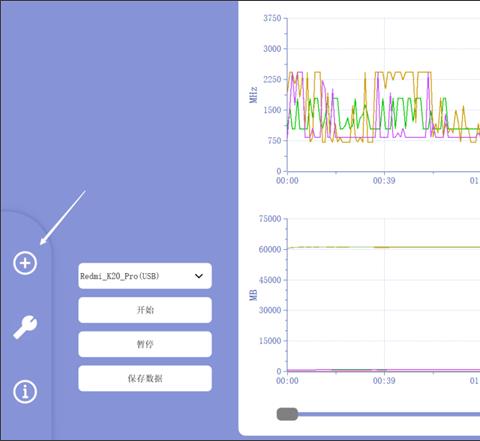480x441 pixels.
Task: Click the 60000 MB line in memory chart
Action: click(383, 247)
